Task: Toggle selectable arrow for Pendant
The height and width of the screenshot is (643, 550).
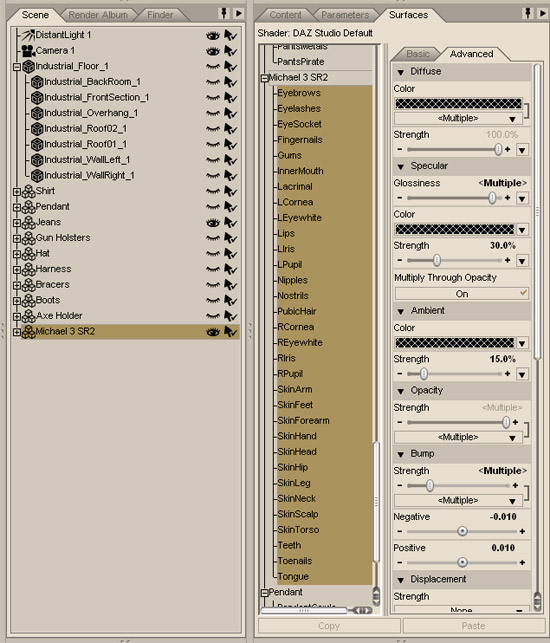Action: 230,207
